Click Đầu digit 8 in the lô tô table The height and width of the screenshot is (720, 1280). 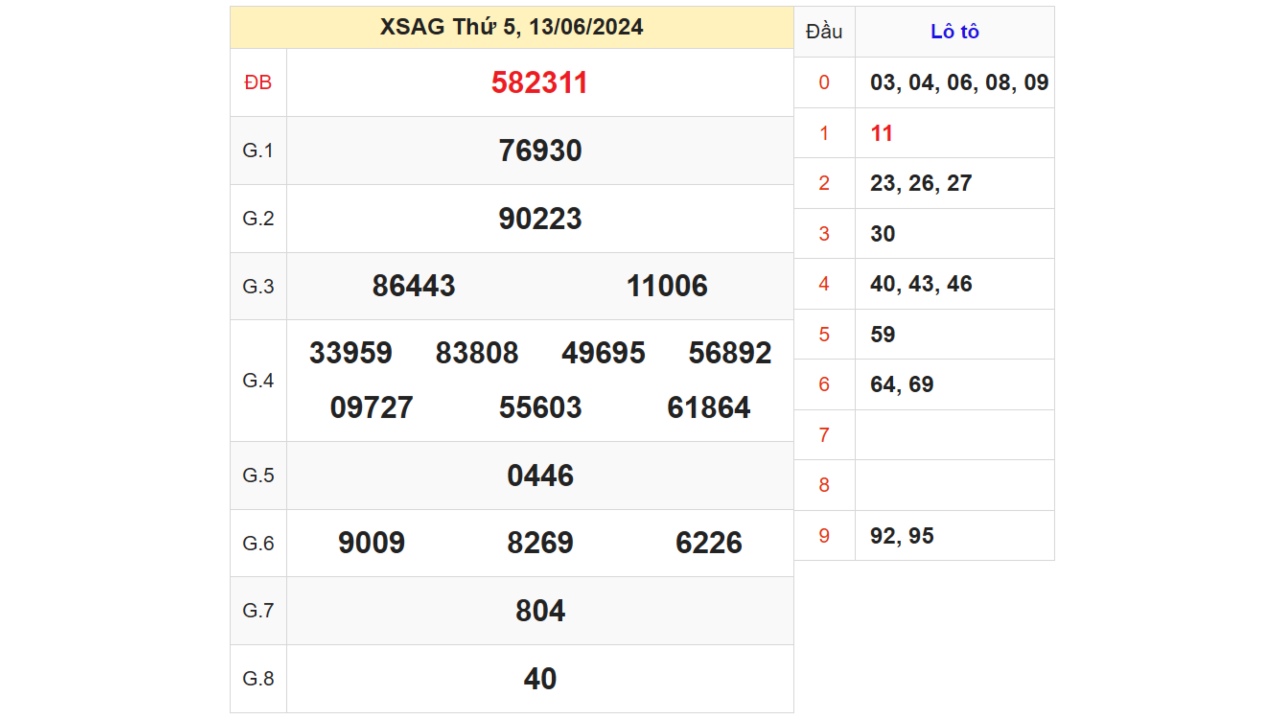[x=824, y=485]
